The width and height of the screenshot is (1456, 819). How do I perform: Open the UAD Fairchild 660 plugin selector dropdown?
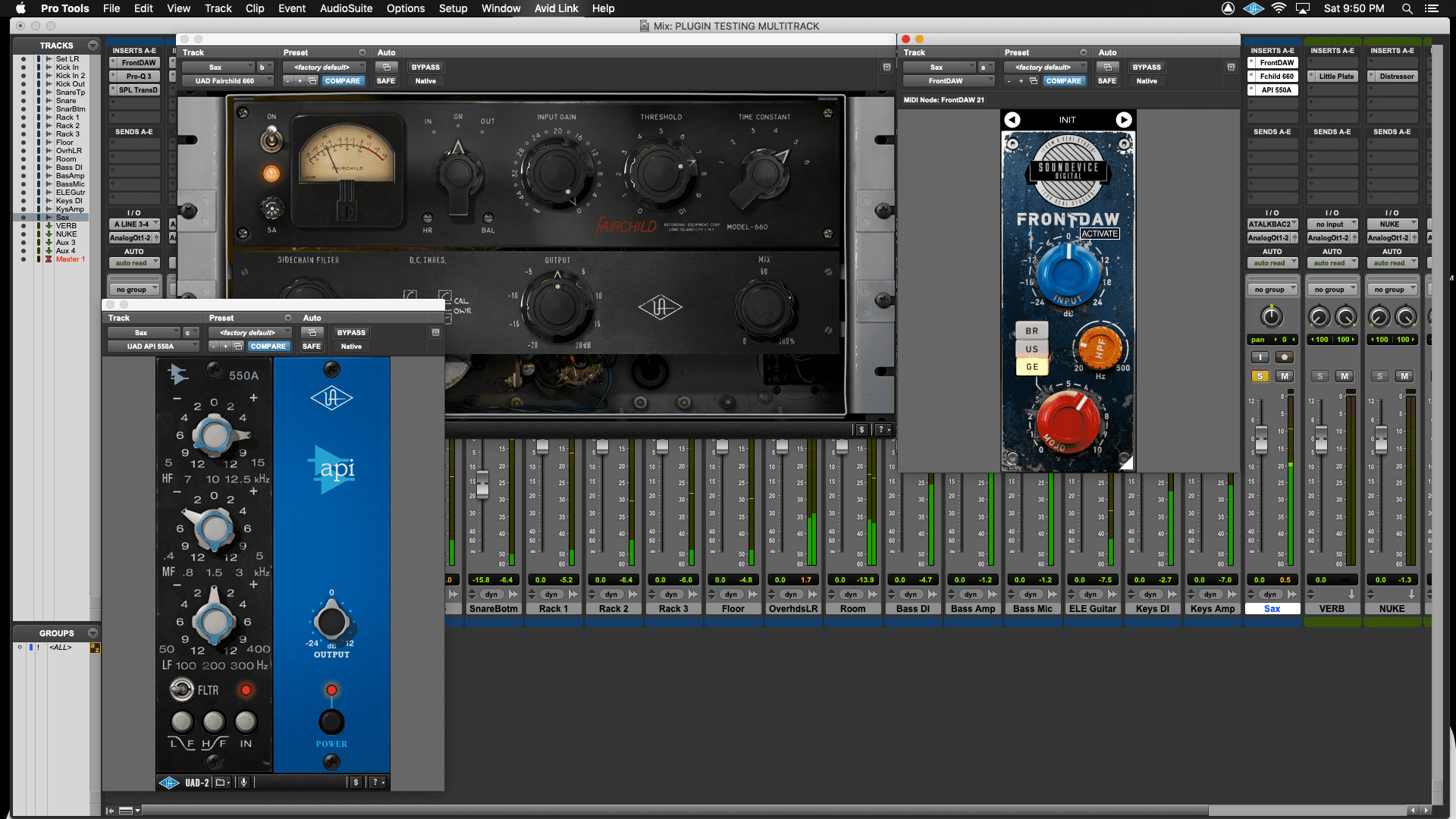tap(227, 80)
